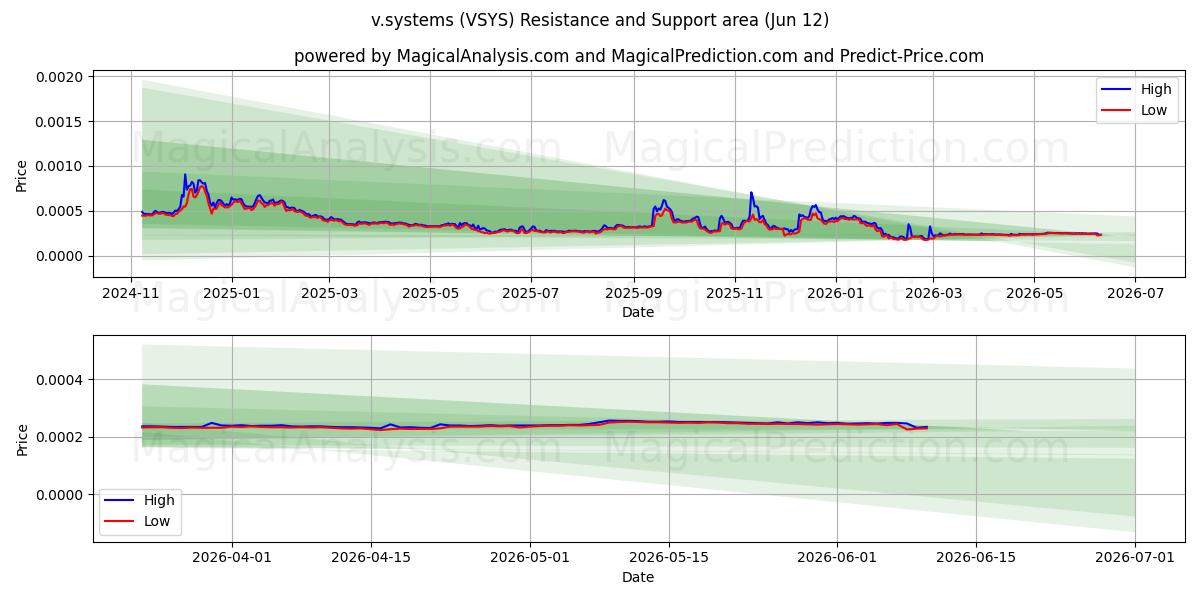Click 'Low' in the top chart legend
1200x600 pixels.
(1154, 110)
